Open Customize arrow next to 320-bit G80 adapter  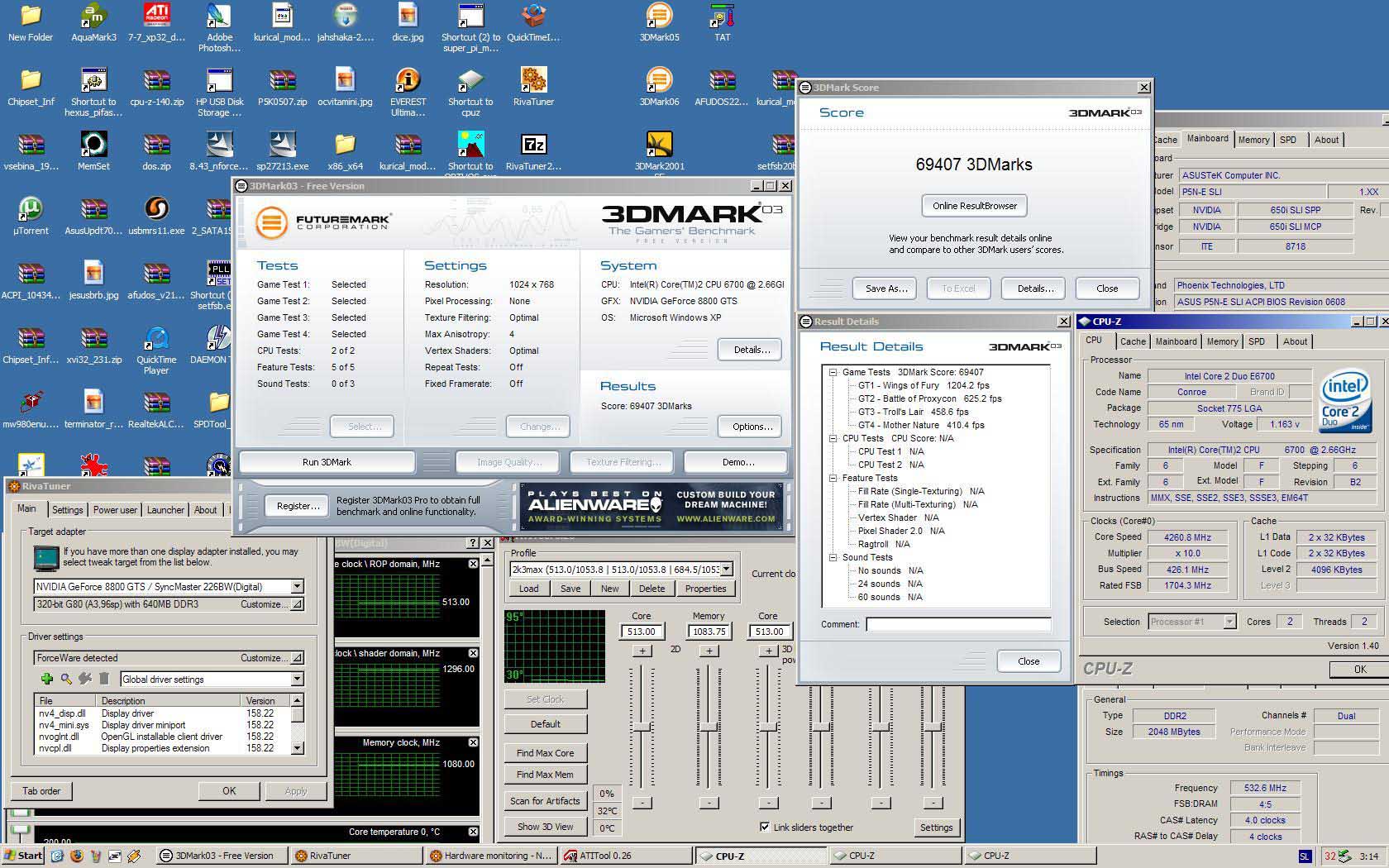pos(297,604)
